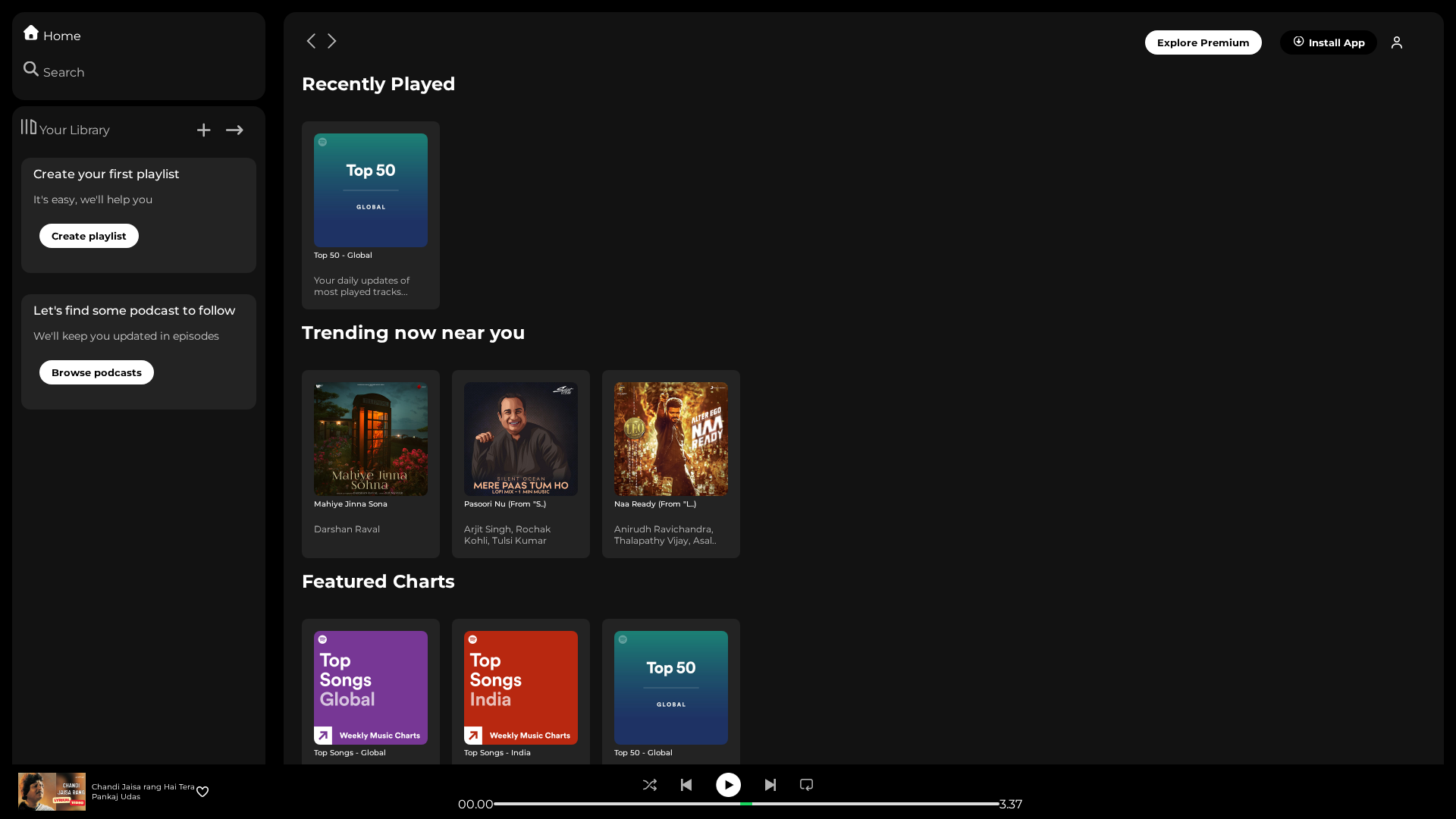Click the 3.37 track duration text

pos(1011,804)
